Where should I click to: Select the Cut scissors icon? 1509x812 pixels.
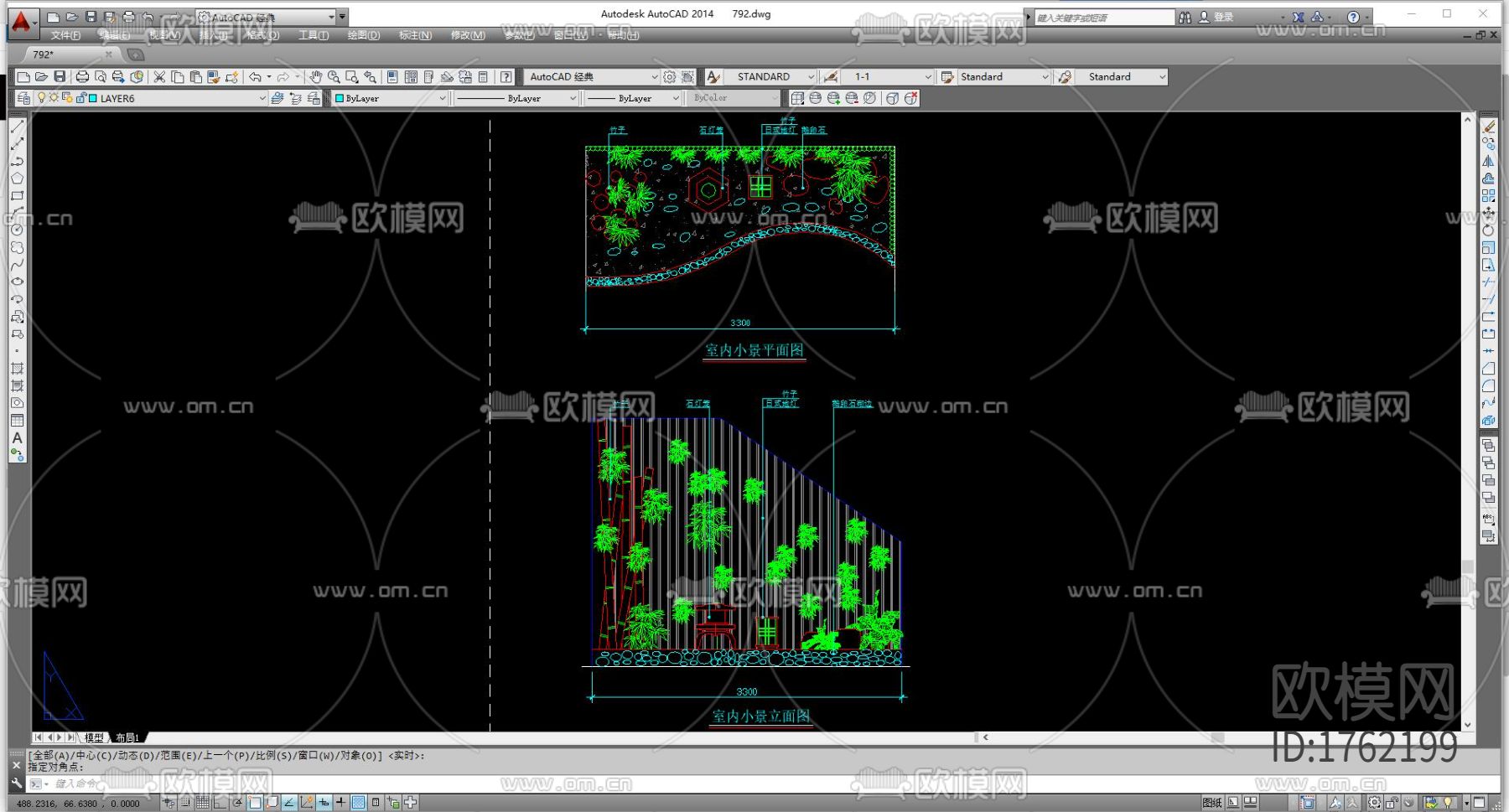tap(159, 77)
